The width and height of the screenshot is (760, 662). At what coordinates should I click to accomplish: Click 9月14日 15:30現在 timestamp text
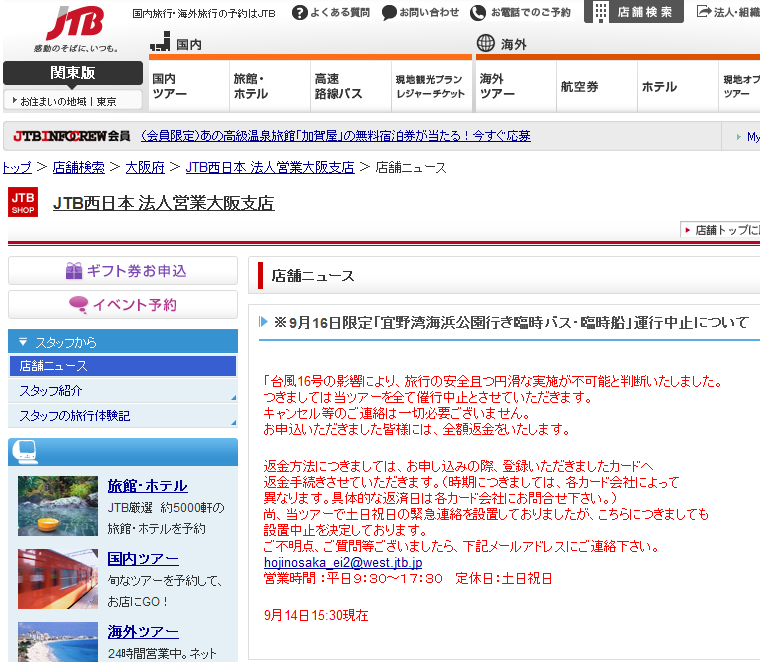pyautogui.click(x=316, y=615)
